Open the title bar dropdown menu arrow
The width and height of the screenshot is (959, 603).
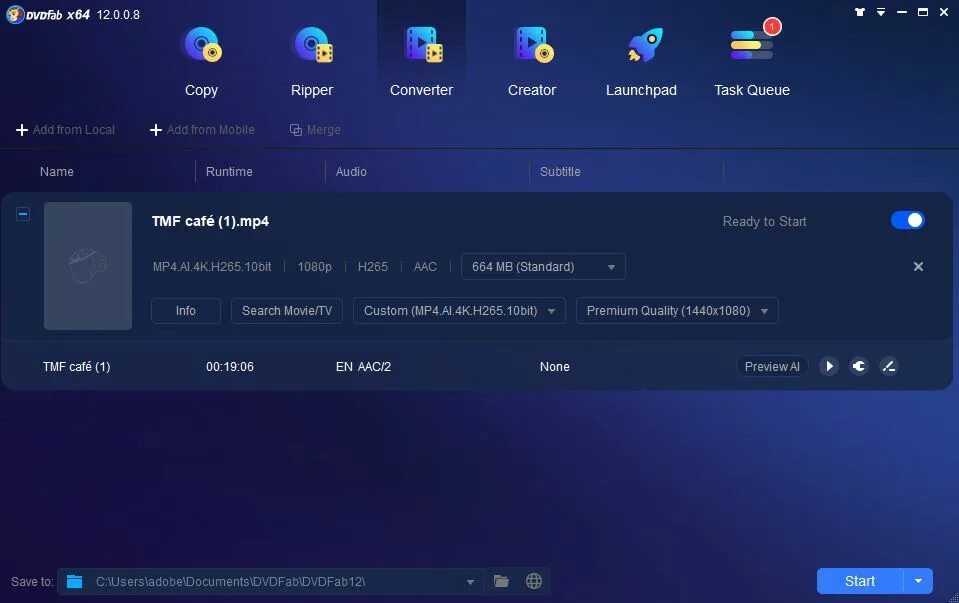pyautogui.click(x=881, y=12)
